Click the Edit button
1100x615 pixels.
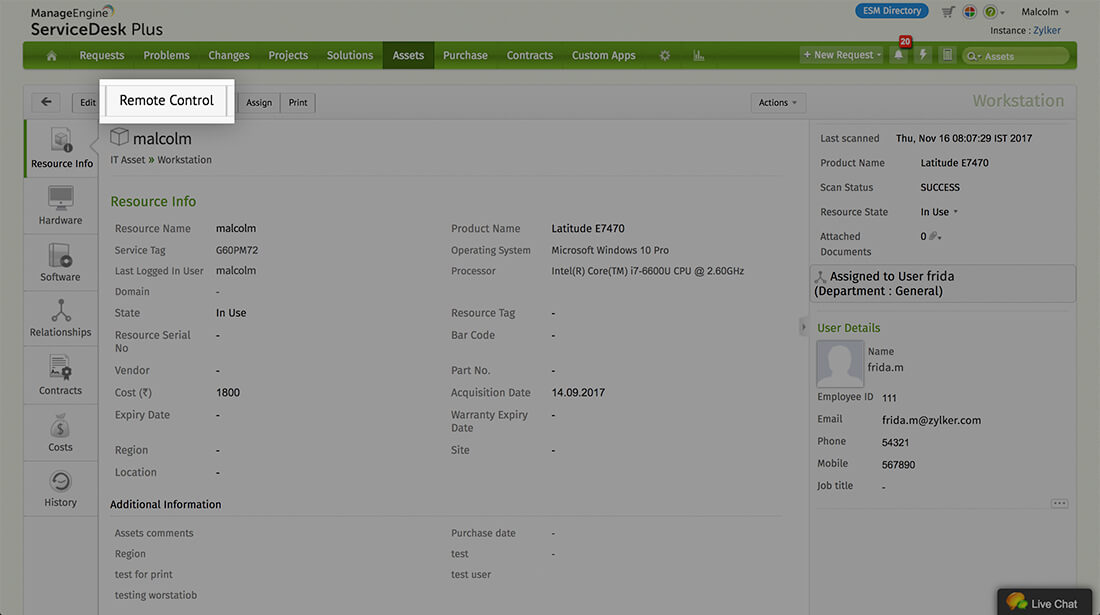[86, 102]
